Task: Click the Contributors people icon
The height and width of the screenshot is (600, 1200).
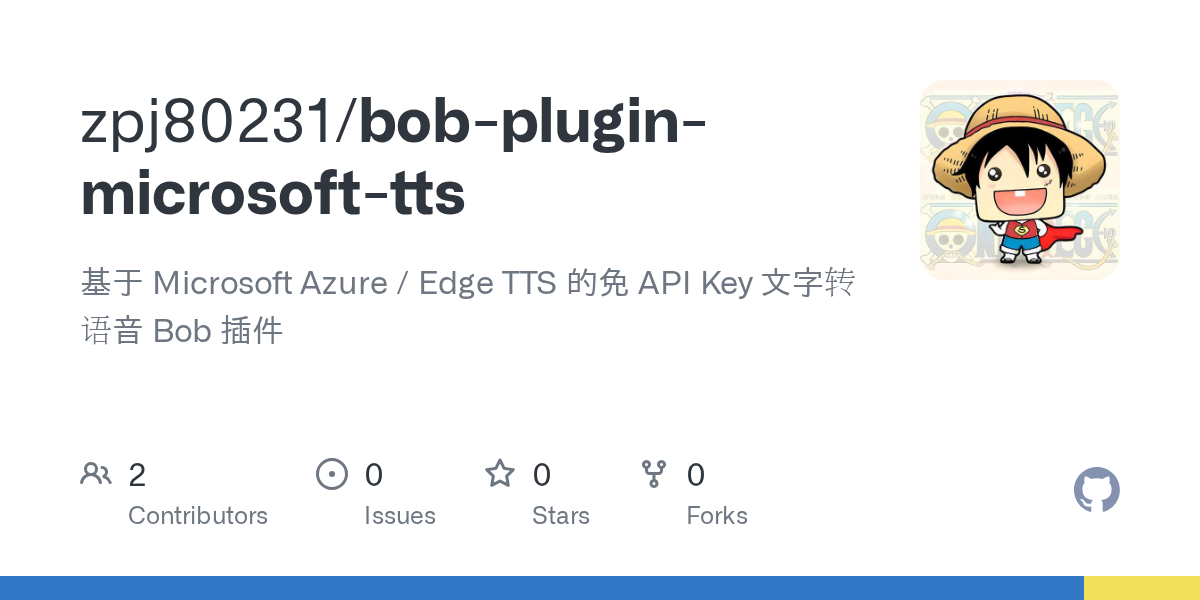Action: (96, 474)
